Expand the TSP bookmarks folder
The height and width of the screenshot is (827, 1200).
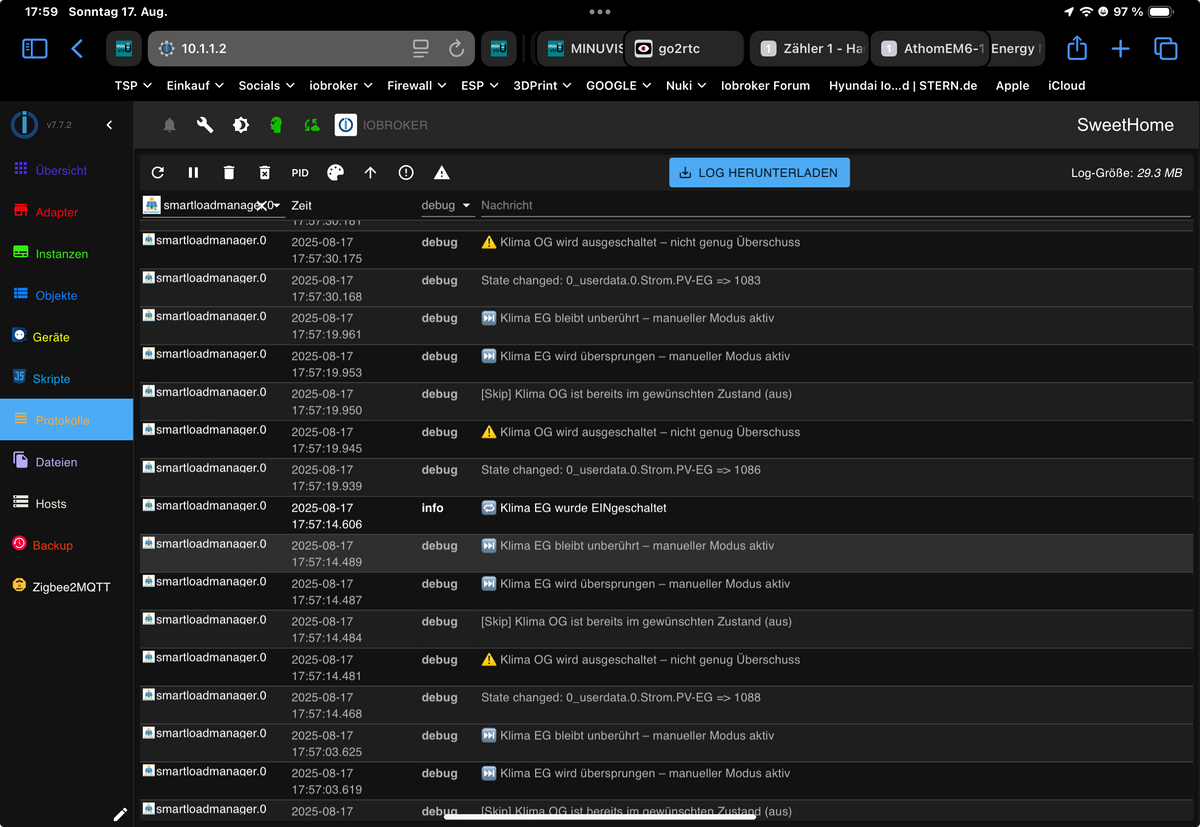pyautogui.click(x=133, y=86)
